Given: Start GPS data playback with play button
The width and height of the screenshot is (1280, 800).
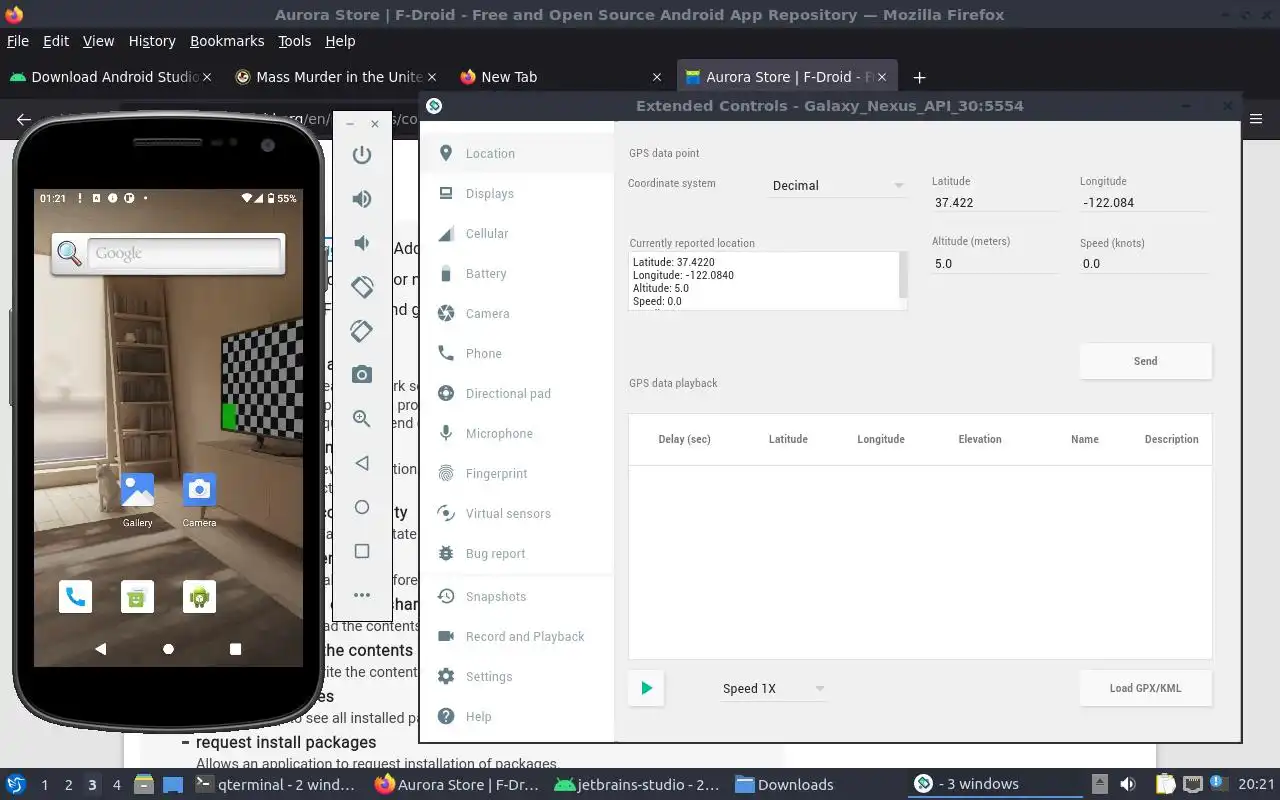Looking at the screenshot, I should point(646,688).
